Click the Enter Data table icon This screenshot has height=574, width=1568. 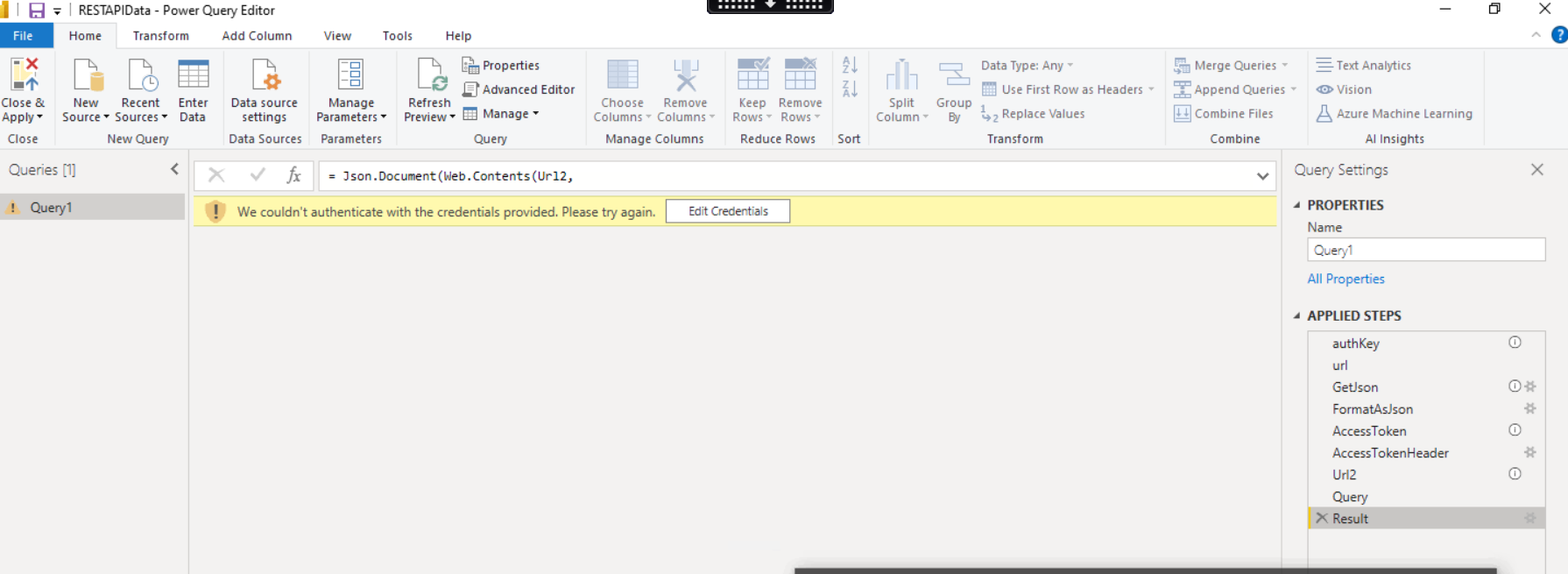pos(193,75)
